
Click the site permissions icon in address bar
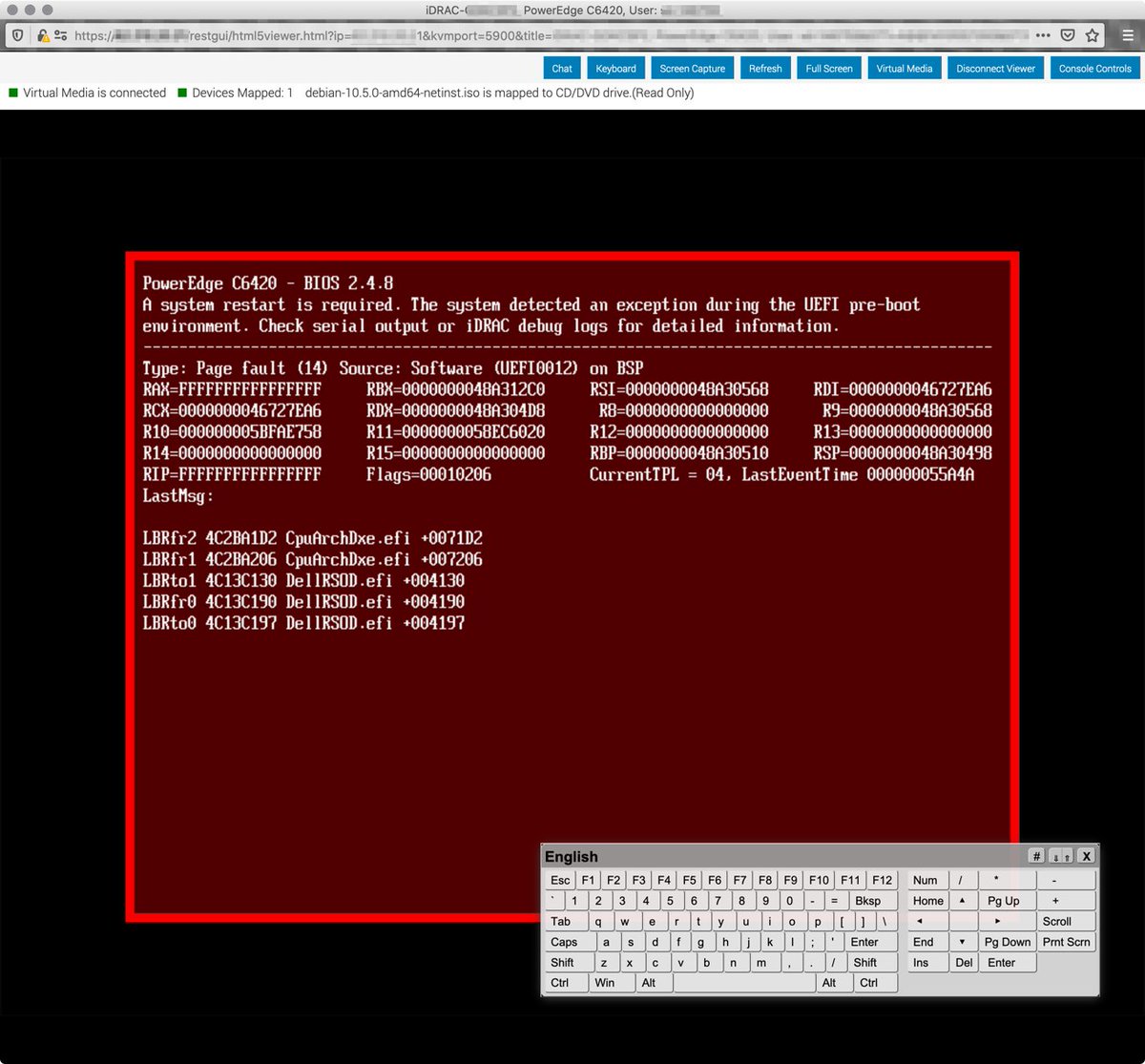point(61,35)
